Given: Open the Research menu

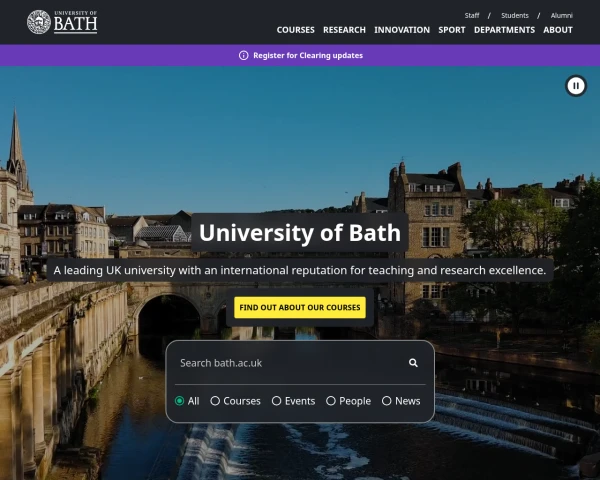Looking at the screenshot, I should tap(344, 30).
